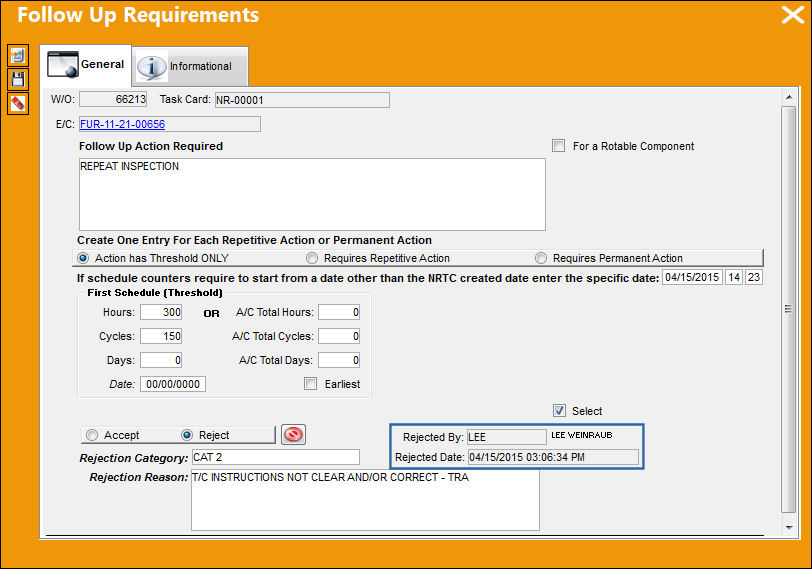Screen dimensions: 812x569
Task: Click the LEE WEINRAUB name text
Action: 582,435
